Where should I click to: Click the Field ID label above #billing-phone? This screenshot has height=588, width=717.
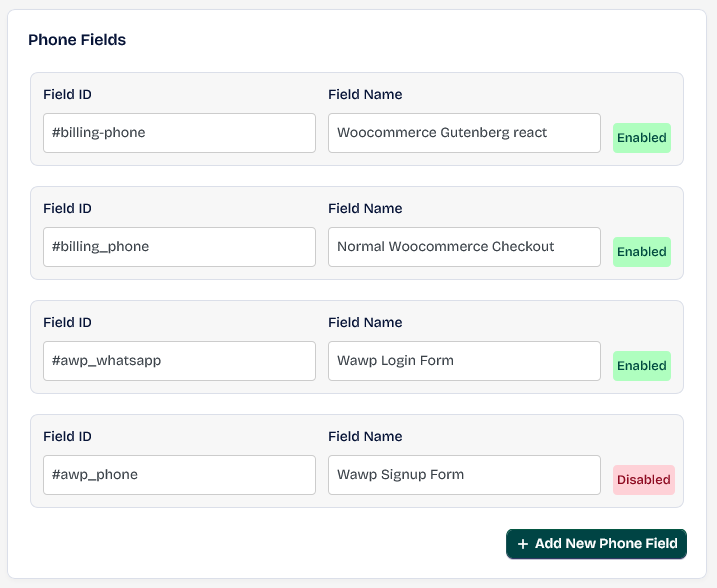pyautogui.click(x=68, y=95)
